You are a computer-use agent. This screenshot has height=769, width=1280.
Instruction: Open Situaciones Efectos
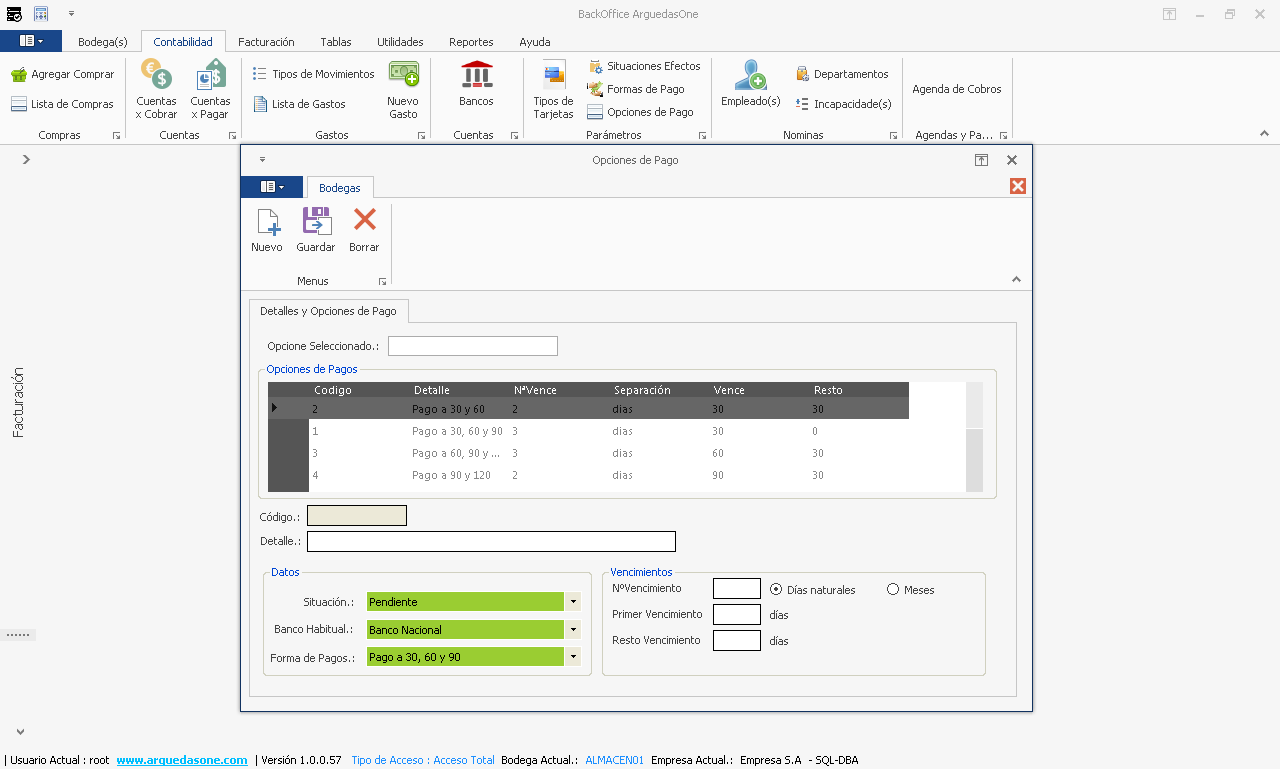point(644,66)
